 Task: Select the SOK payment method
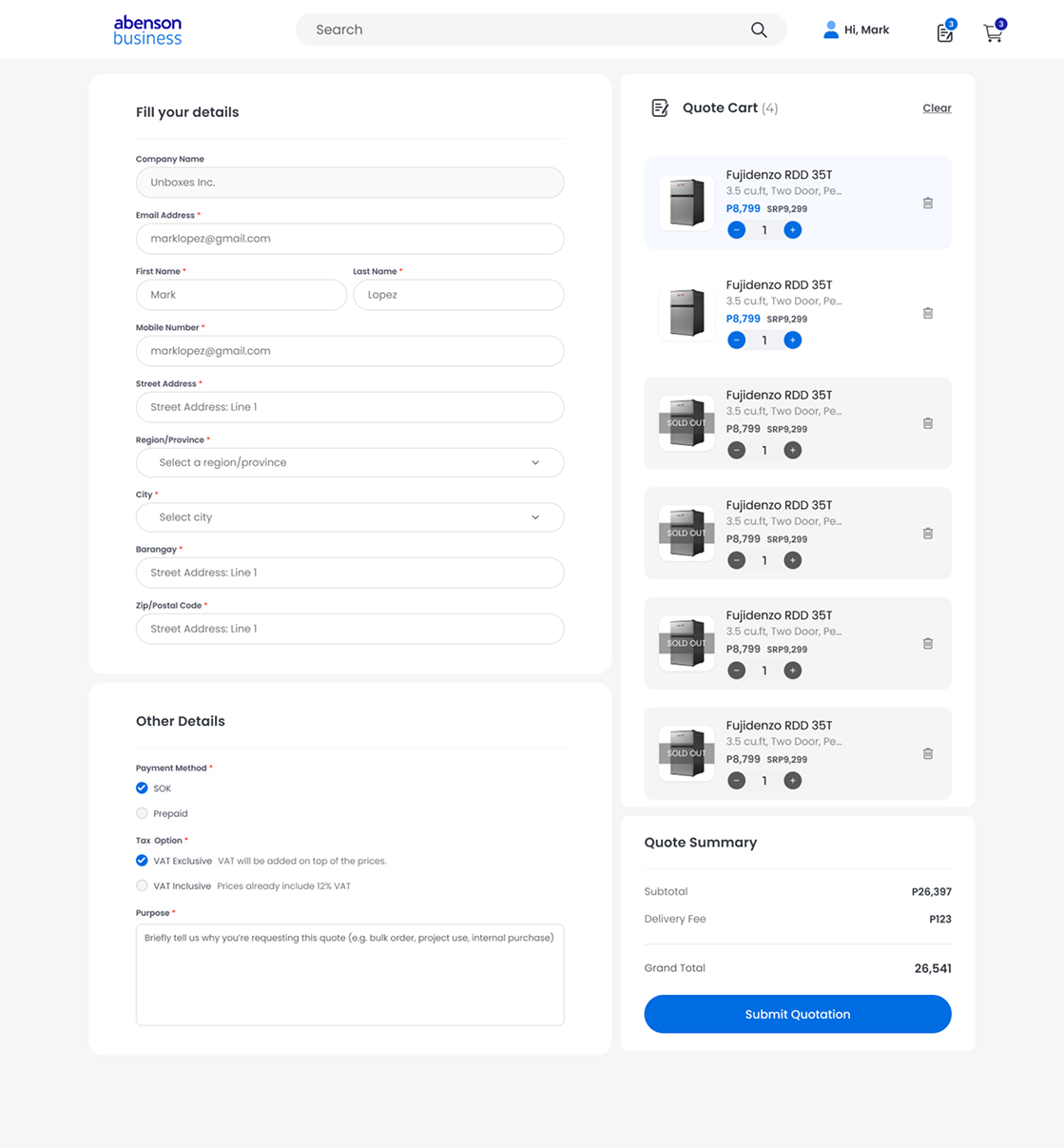pyautogui.click(x=142, y=788)
